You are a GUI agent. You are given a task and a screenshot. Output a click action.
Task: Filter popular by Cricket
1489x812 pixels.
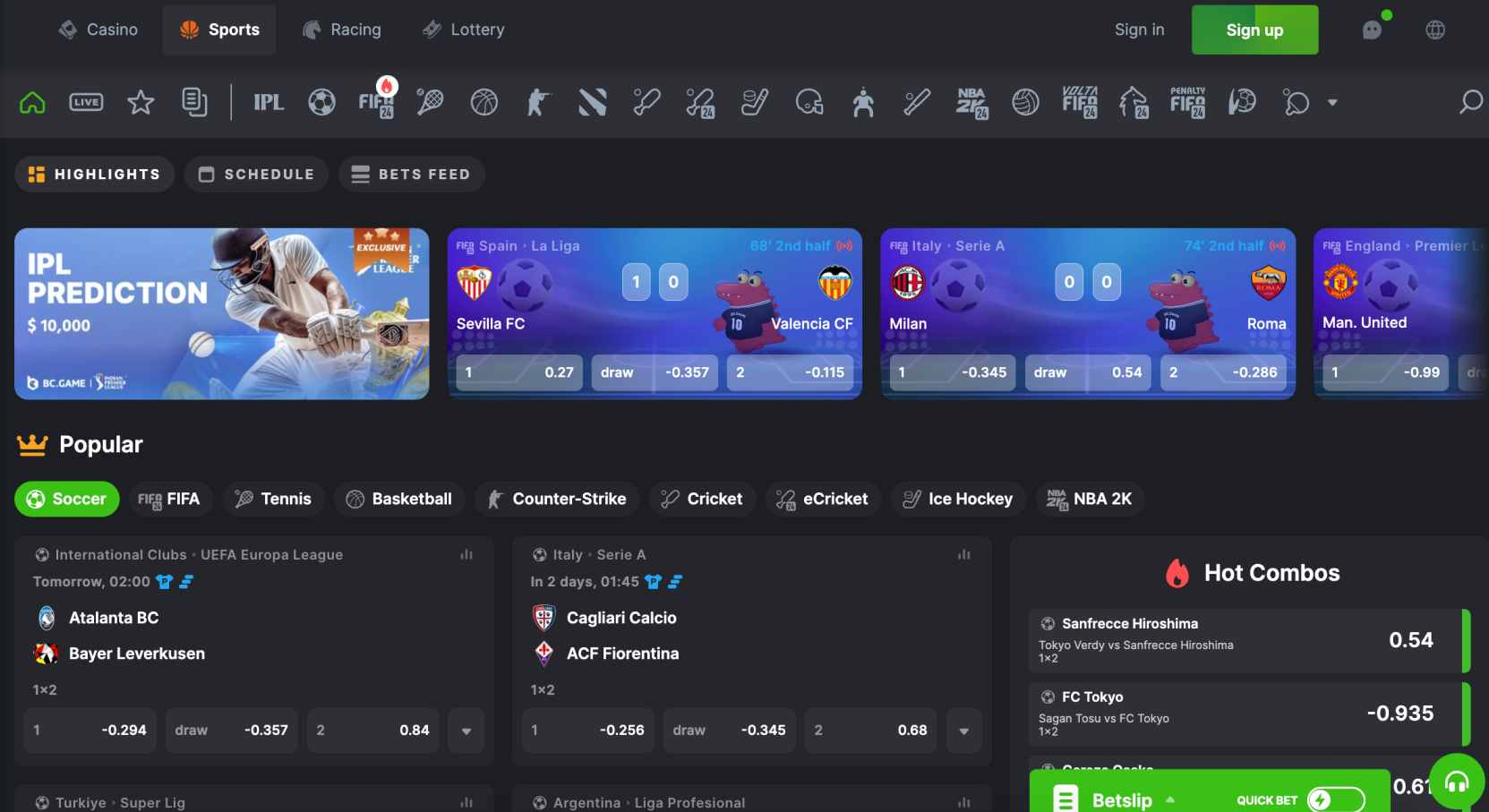(x=702, y=499)
